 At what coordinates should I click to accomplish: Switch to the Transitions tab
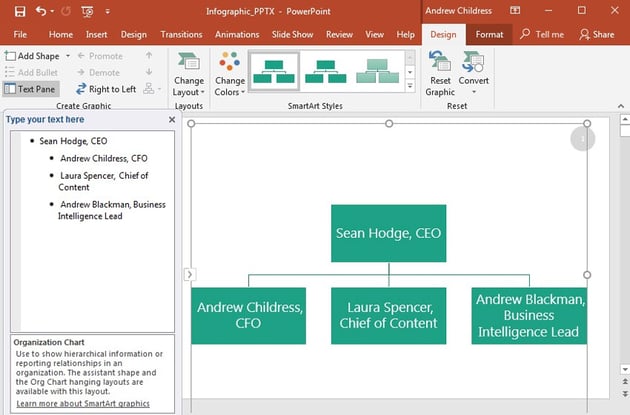[181, 34]
